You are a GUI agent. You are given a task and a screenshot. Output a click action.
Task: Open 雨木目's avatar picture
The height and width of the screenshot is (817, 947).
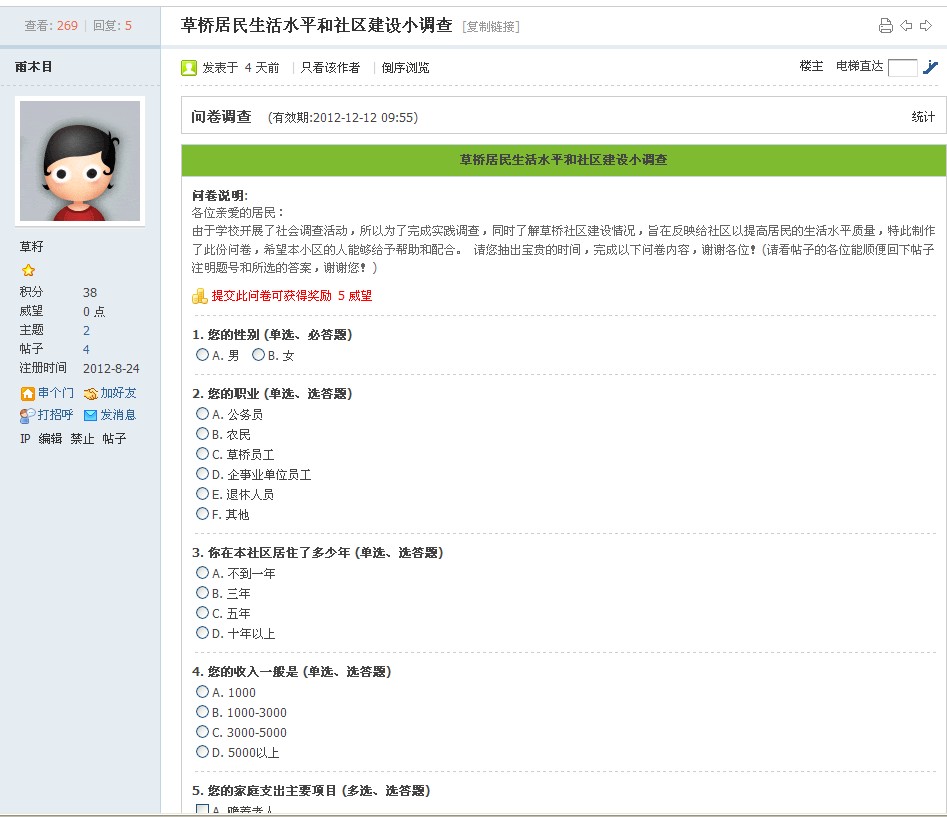coord(80,161)
